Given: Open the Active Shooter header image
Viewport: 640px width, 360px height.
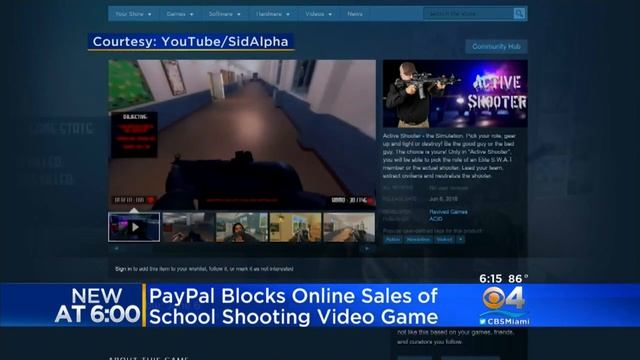Looking at the screenshot, I should coord(455,93).
